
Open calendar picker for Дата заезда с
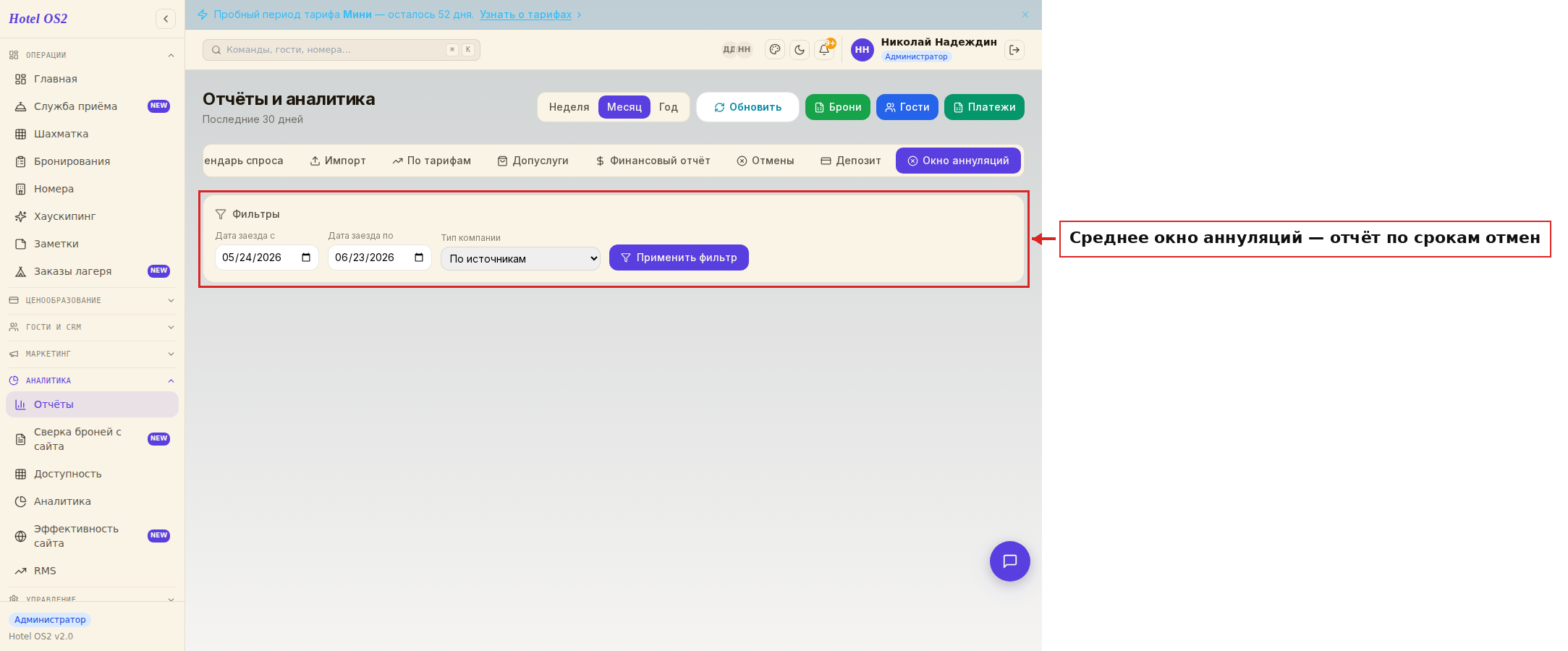point(306,258)
